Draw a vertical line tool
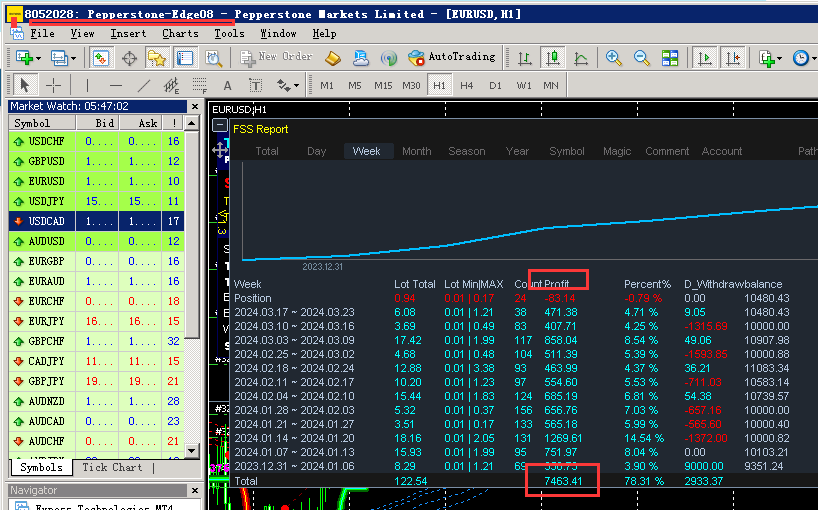 87,85
